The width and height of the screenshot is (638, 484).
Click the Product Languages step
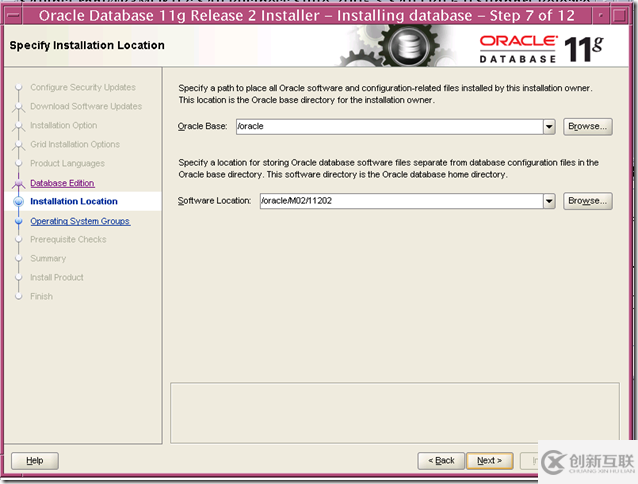[x=67, y=164]
